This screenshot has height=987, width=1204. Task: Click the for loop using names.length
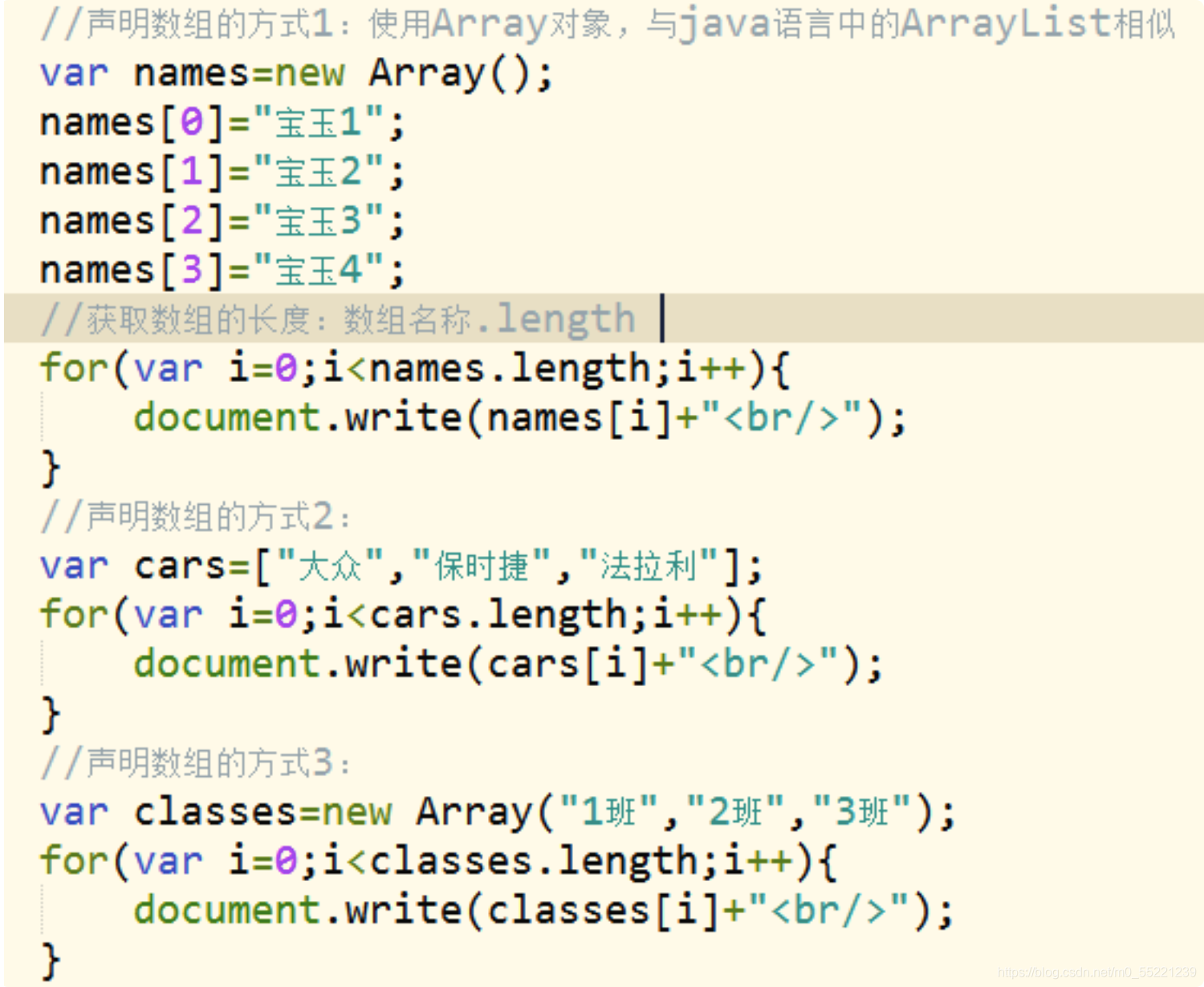pyautogui.click(x=415, y=369)
